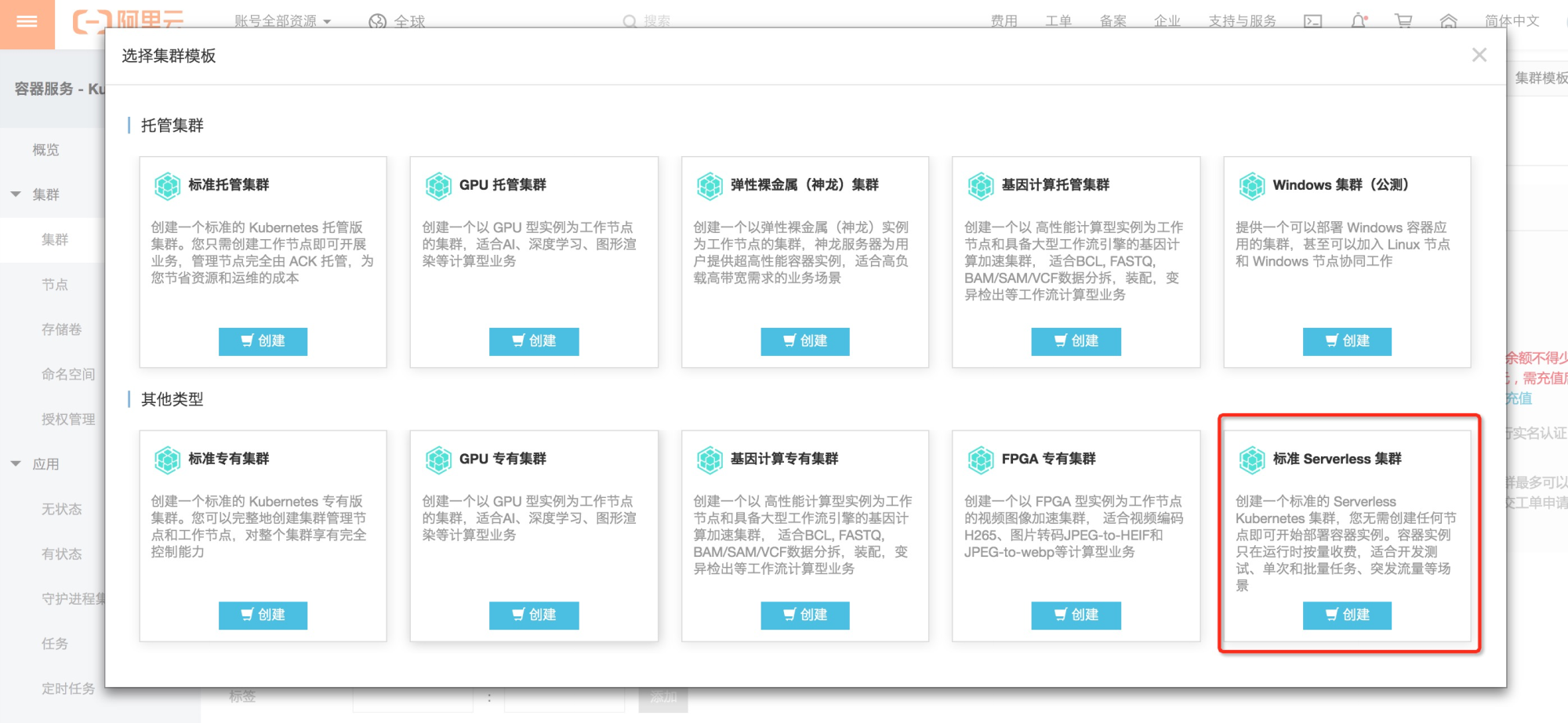Collapse the 集群 sidebar group

16,194
